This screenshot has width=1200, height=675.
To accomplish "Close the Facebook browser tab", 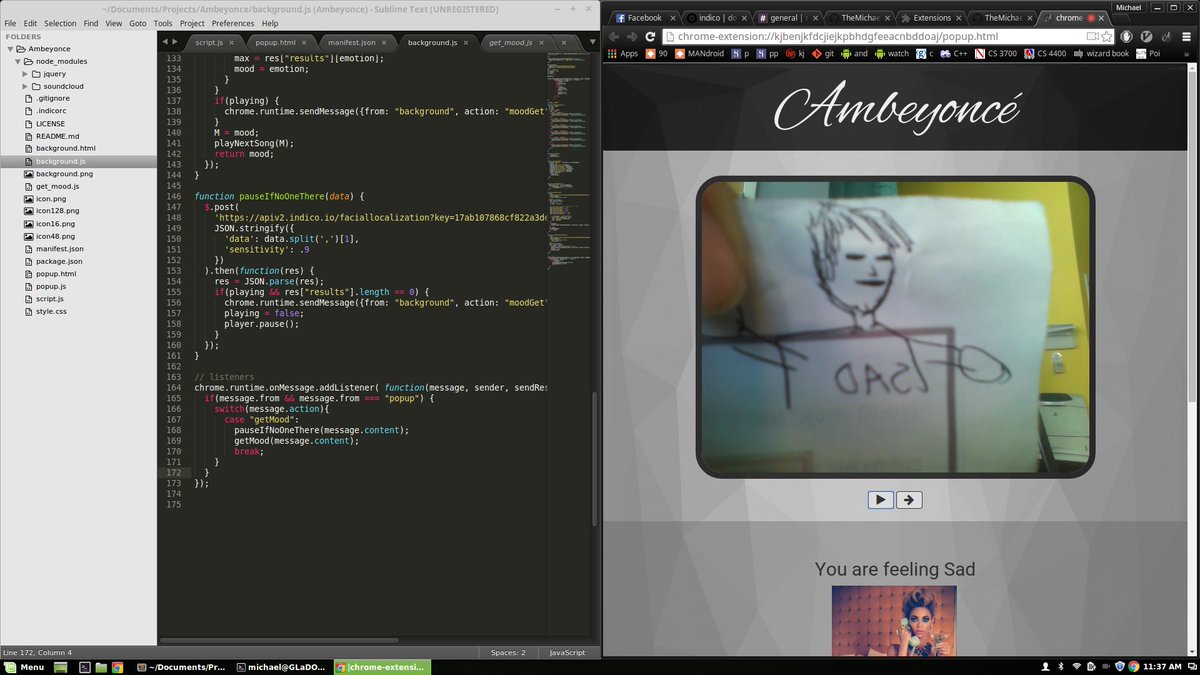I will coord(671,18).
